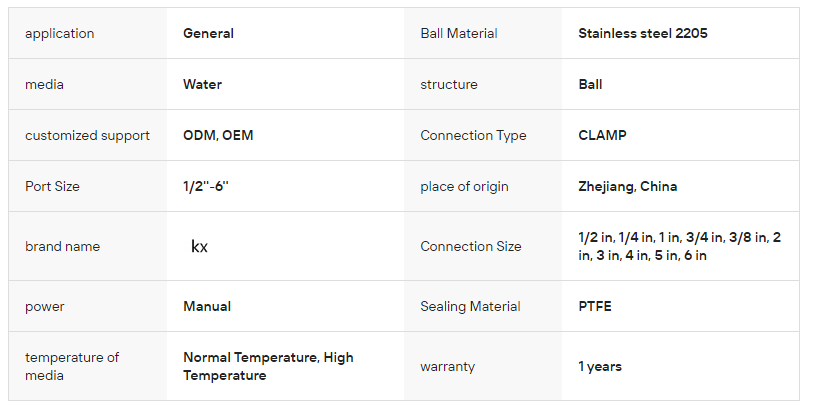The width and height of the screenshot is (818, 417).
Task: Click the connection sizes list starting '1/2 in'
Action: [679, 247]
